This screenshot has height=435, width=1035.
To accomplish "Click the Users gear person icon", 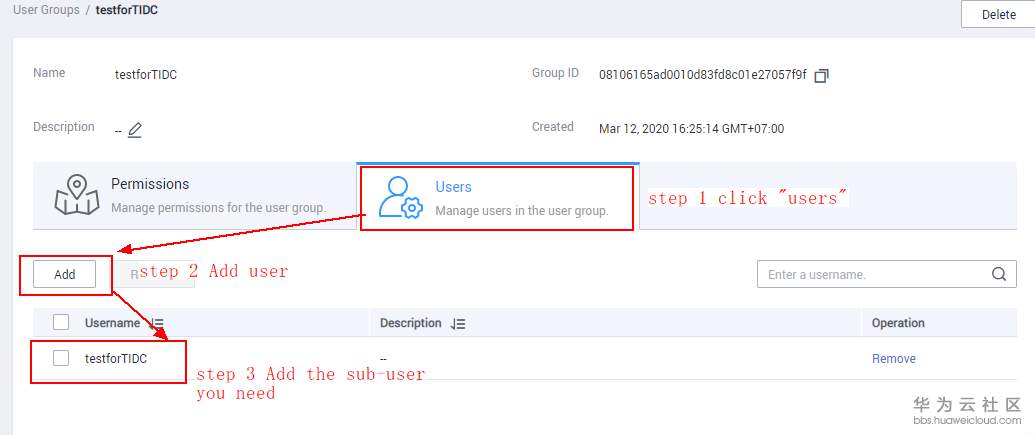I will pyautogui.click(x=400, y=197).
